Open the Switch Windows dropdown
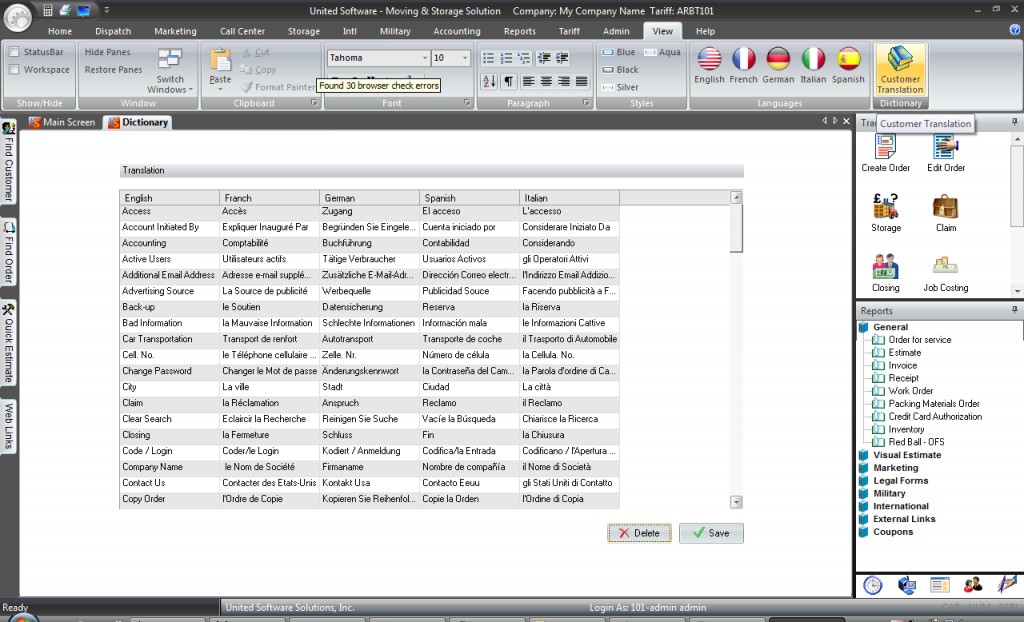1024x622 pixels. click(x=170, y=71)
